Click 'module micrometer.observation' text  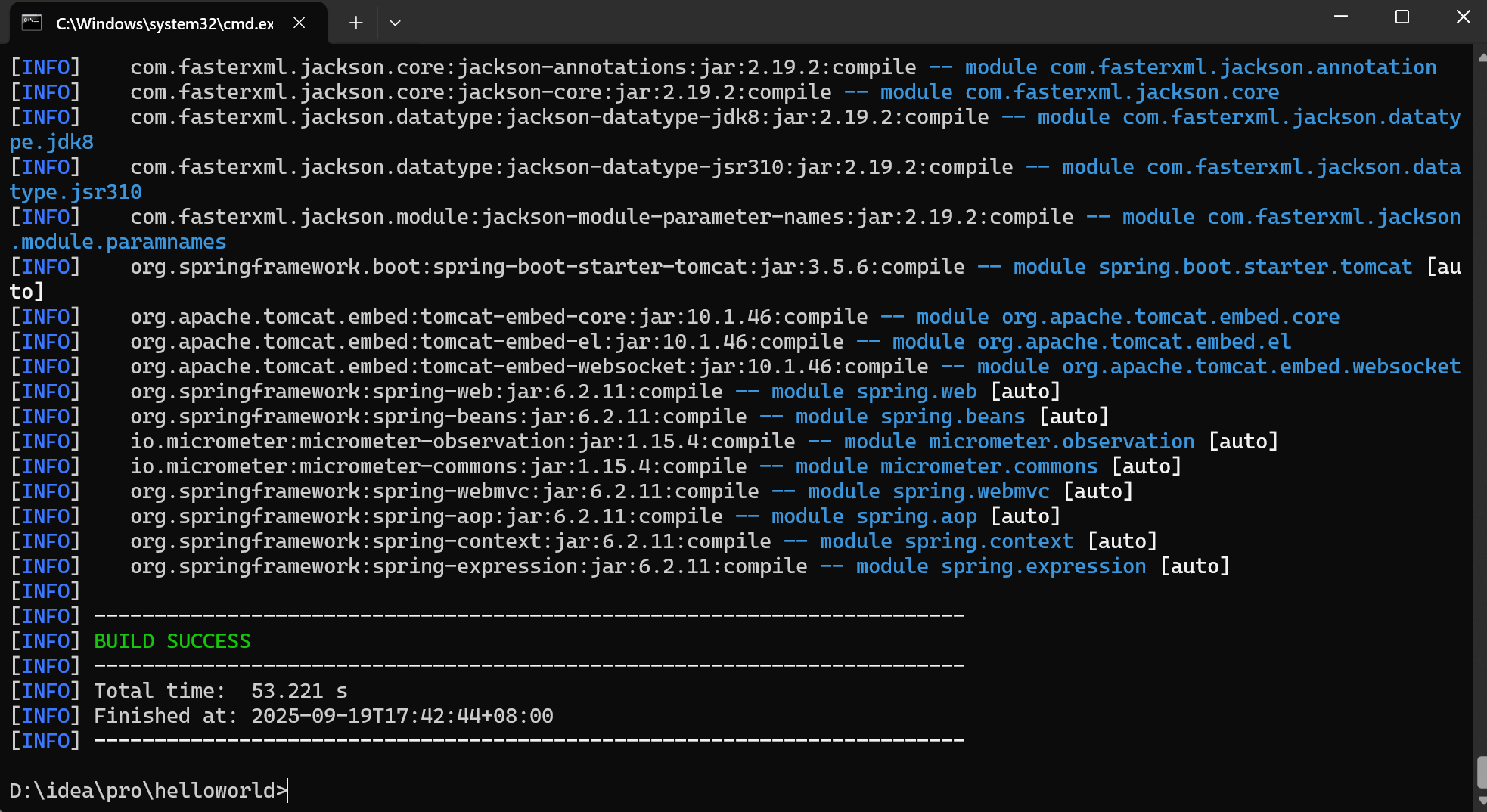(x=1020, y=442)
